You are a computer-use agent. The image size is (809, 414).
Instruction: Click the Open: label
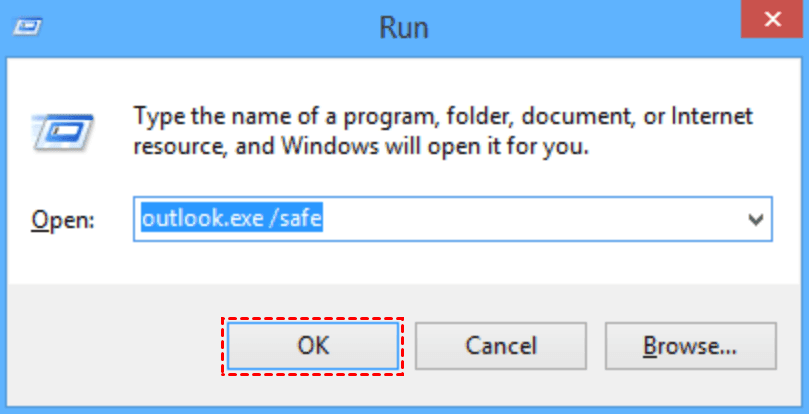pos(63,220)
